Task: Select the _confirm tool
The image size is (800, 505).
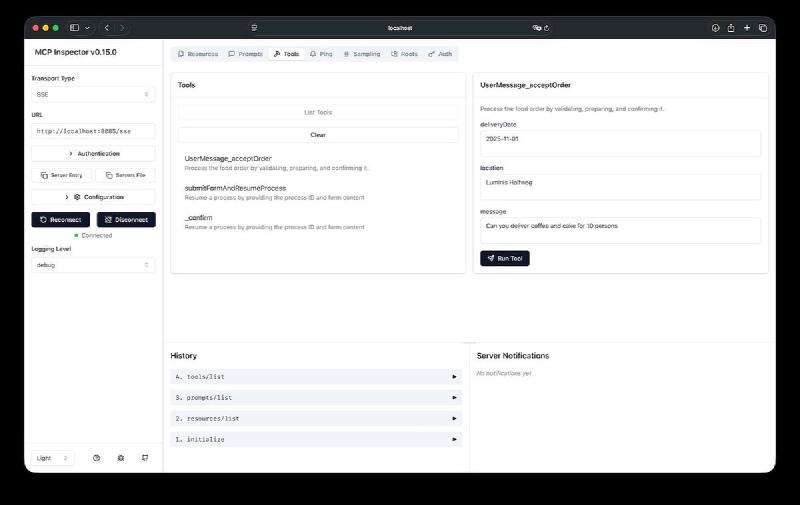Action: click(318, 222)
